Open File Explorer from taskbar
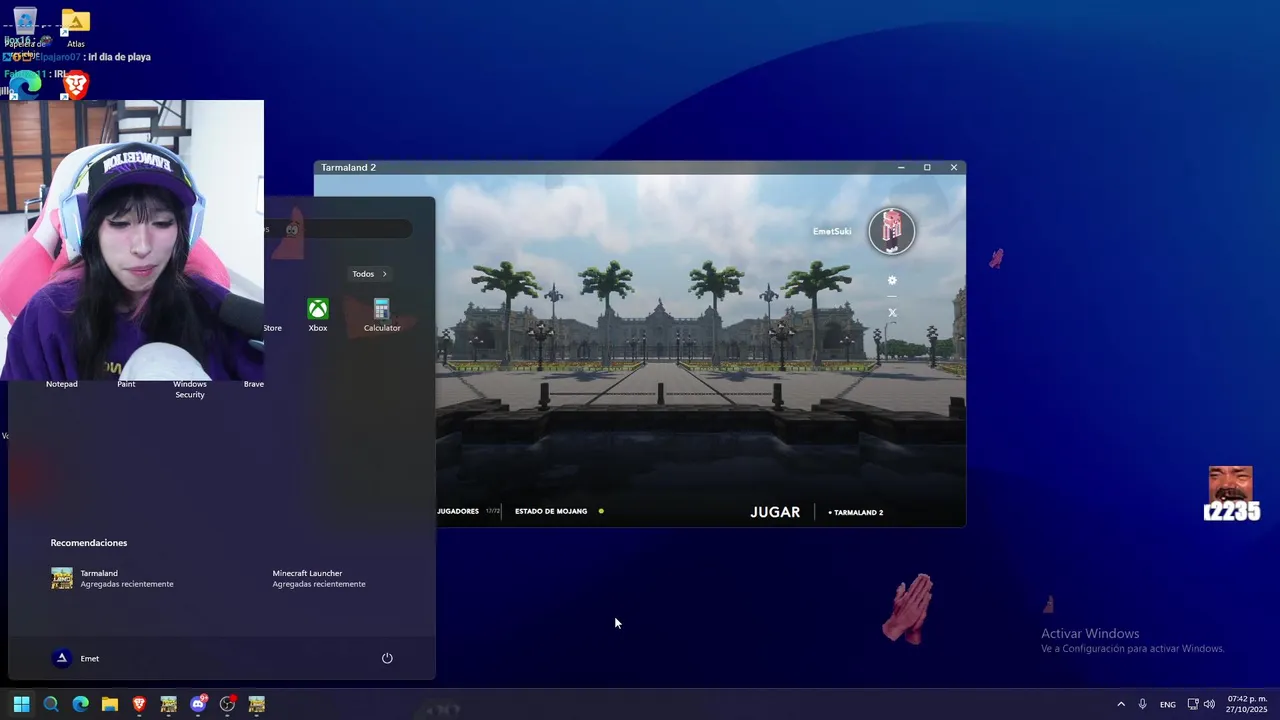This screenshot has width=1280, height=720. point(110,704)
